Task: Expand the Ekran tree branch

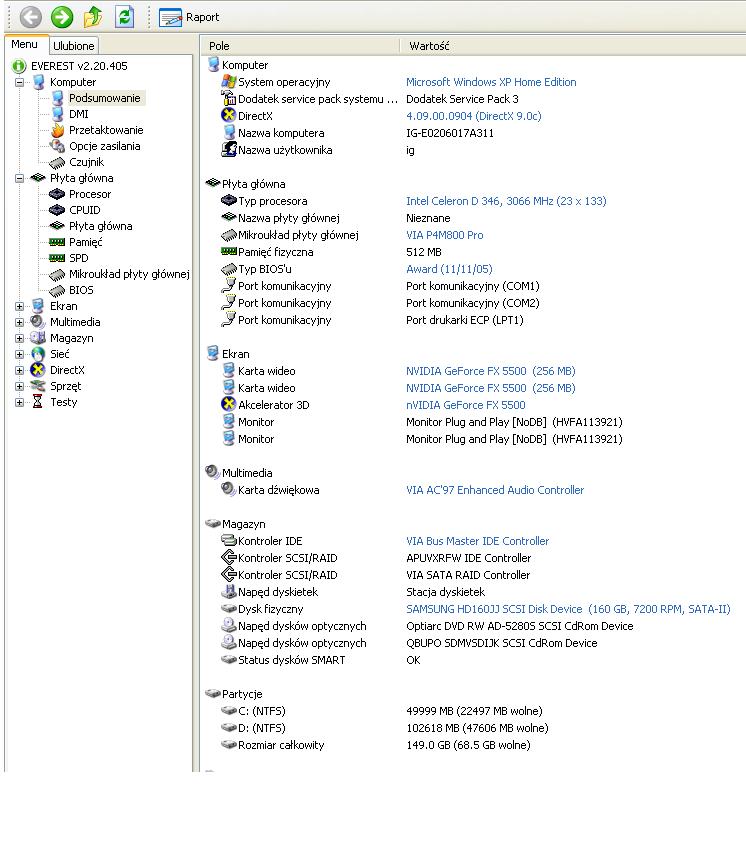Action: coord(20,306)
